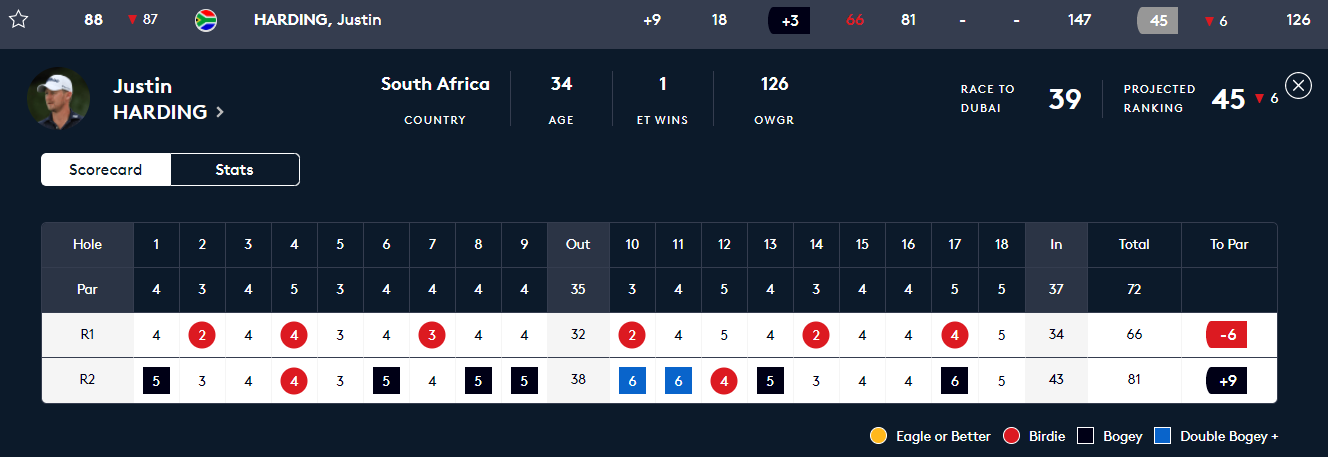Star Justin Harding as a favorite player
Screen dimensions: 1328x457
(x=18, y=20)
